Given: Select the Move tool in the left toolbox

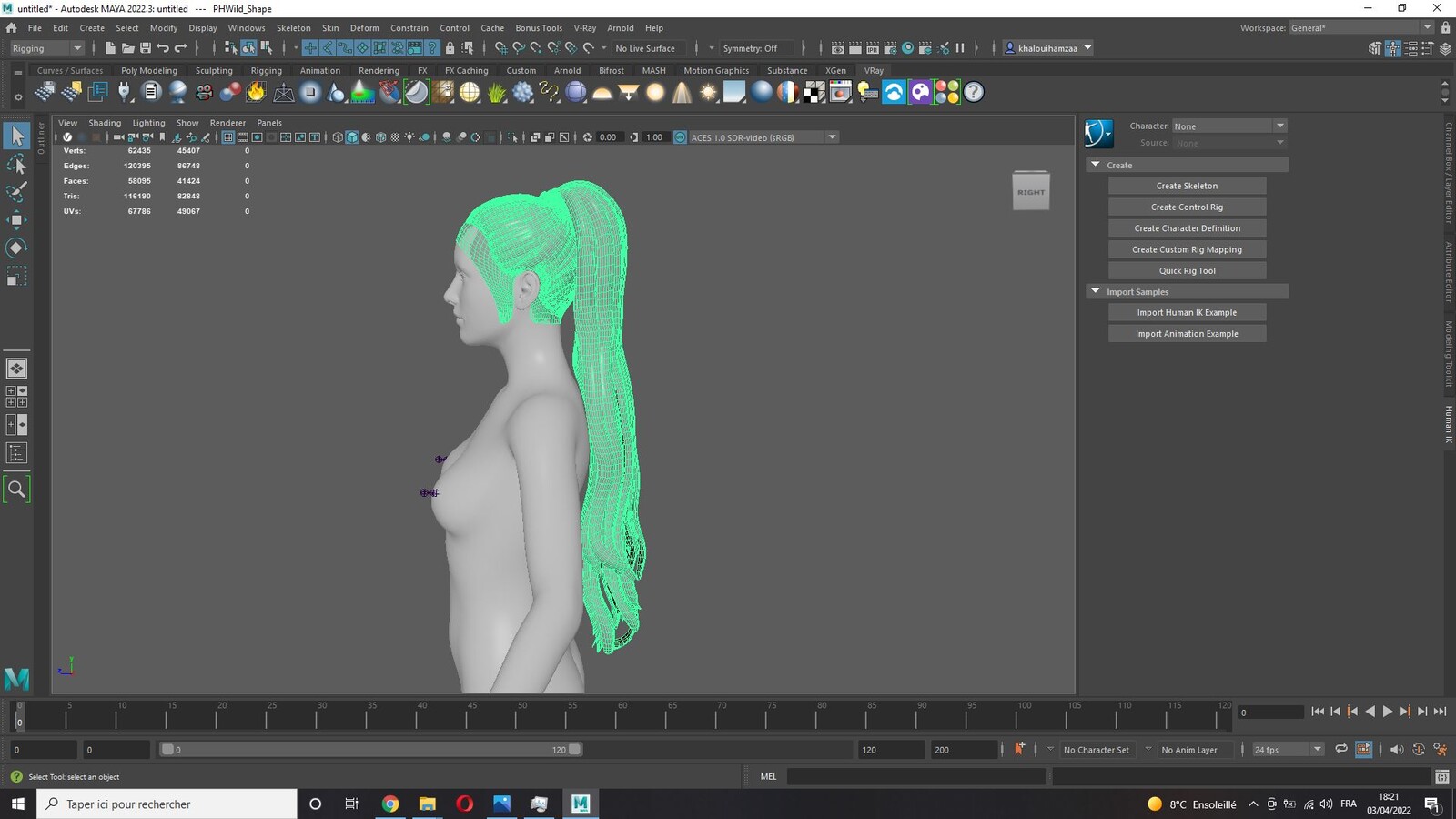Looking at the screenshot, I should [16, 219].
